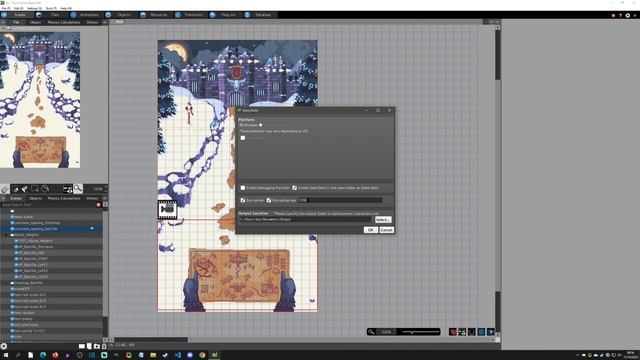640x360 pixels.
Task: Enable Debugging Function checkbox
Action: point(243,188)
